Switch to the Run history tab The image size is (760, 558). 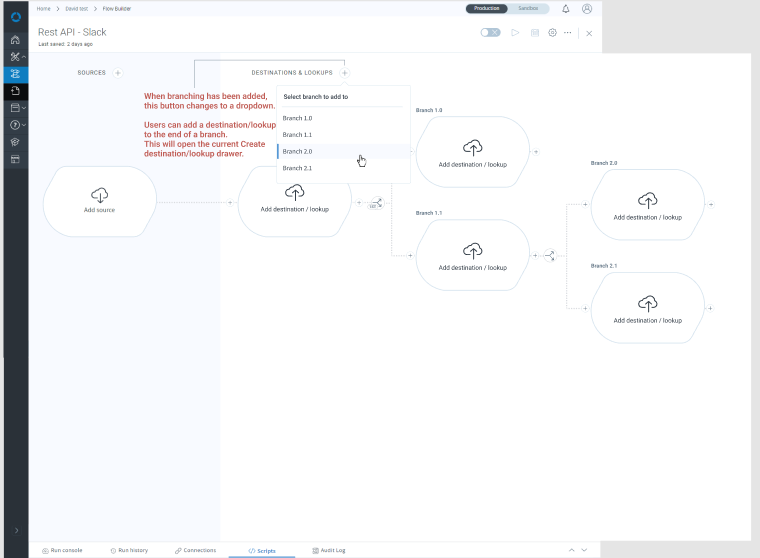(x=129, y=550)
